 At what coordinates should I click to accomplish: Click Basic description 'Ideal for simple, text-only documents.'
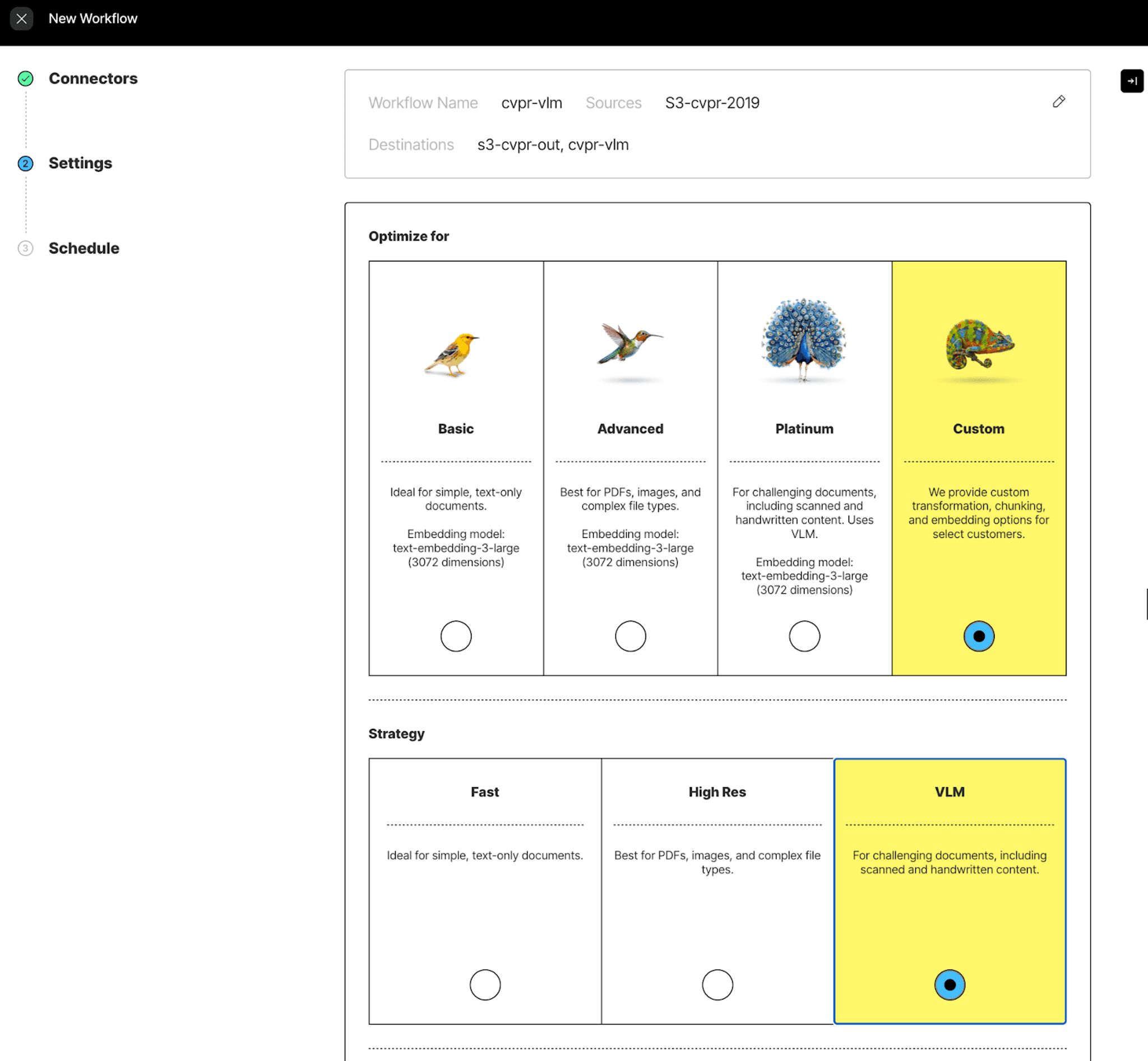[x=456, y=499]
